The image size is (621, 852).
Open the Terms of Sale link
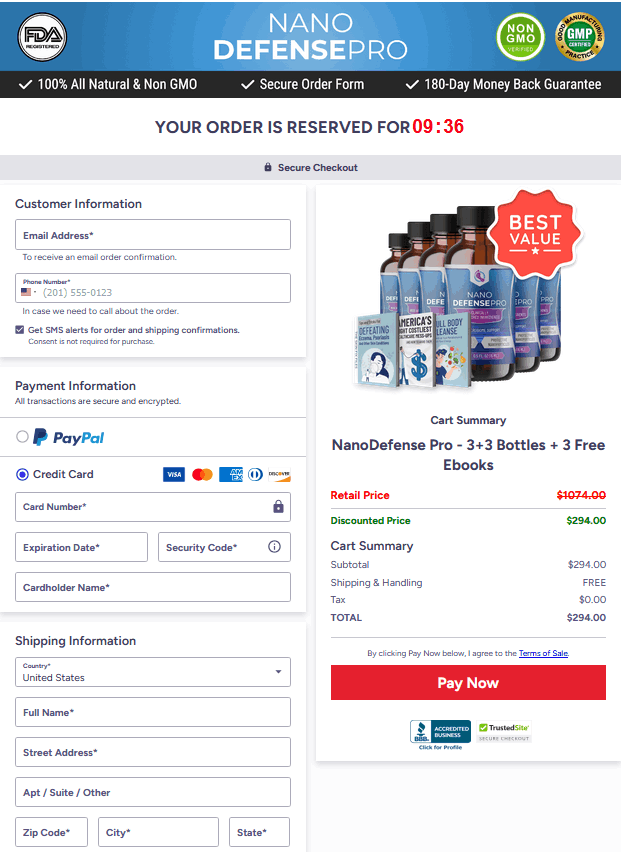click(543, 653)
